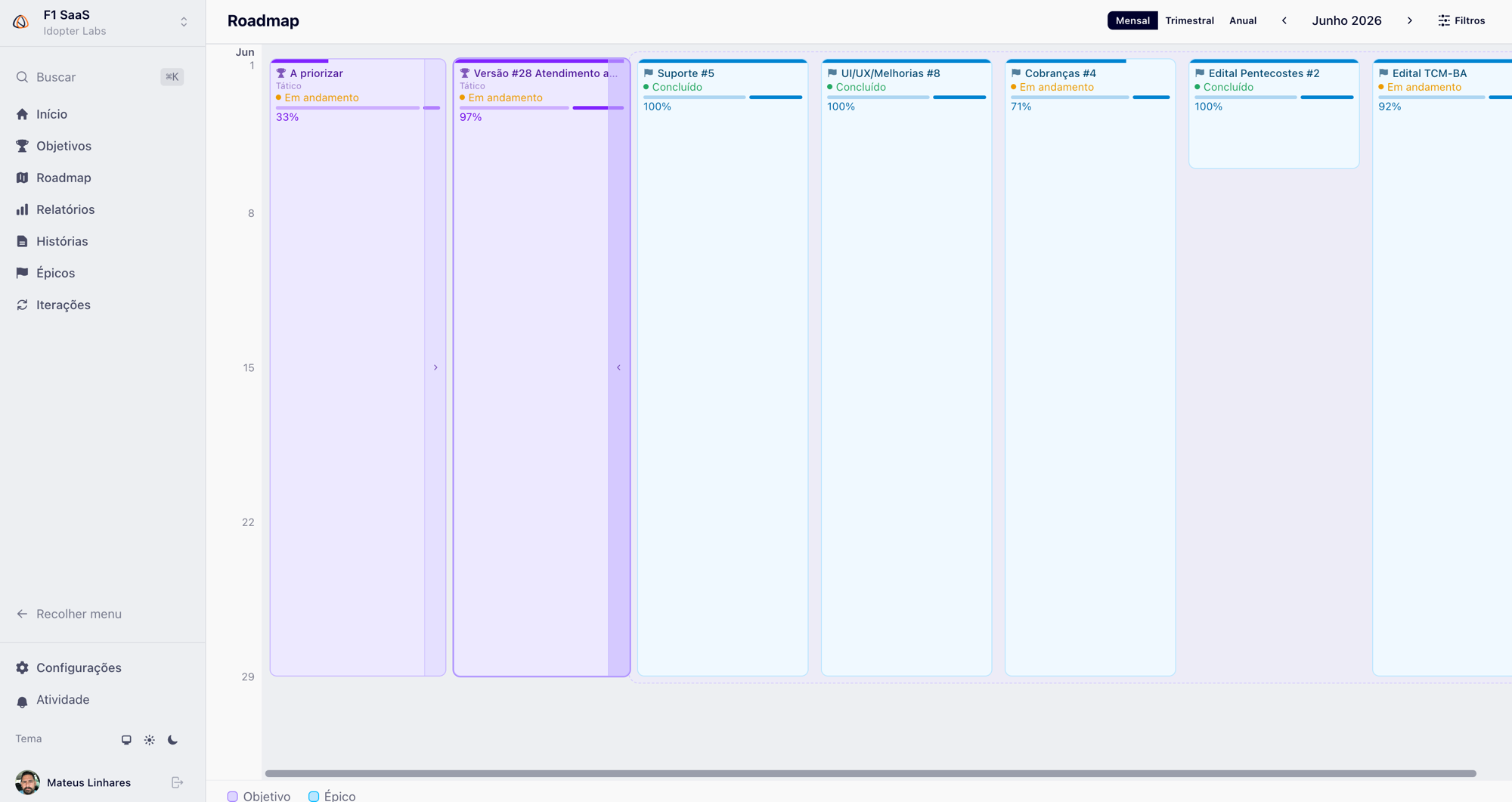Go to previous month arrow

tap(1284, 20)
